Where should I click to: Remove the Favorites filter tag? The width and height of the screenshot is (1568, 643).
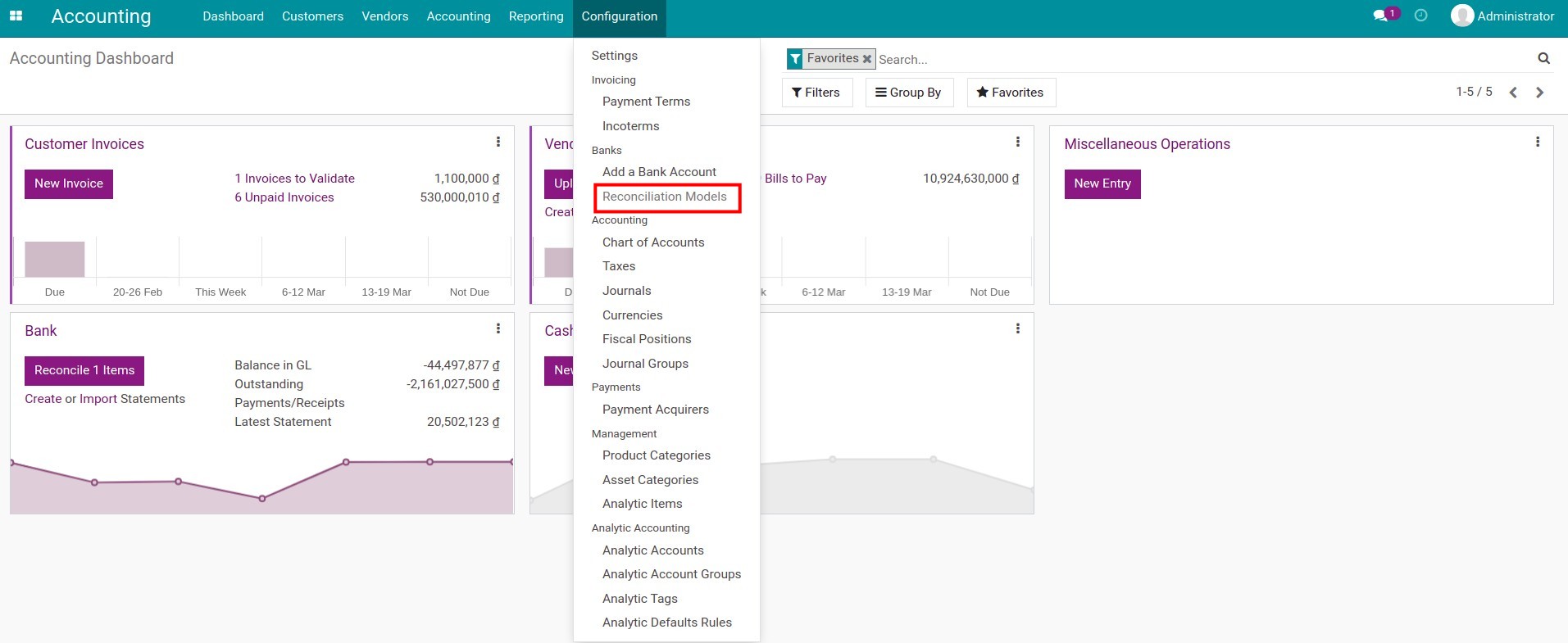pyautogui.click(x=866, y=59)
